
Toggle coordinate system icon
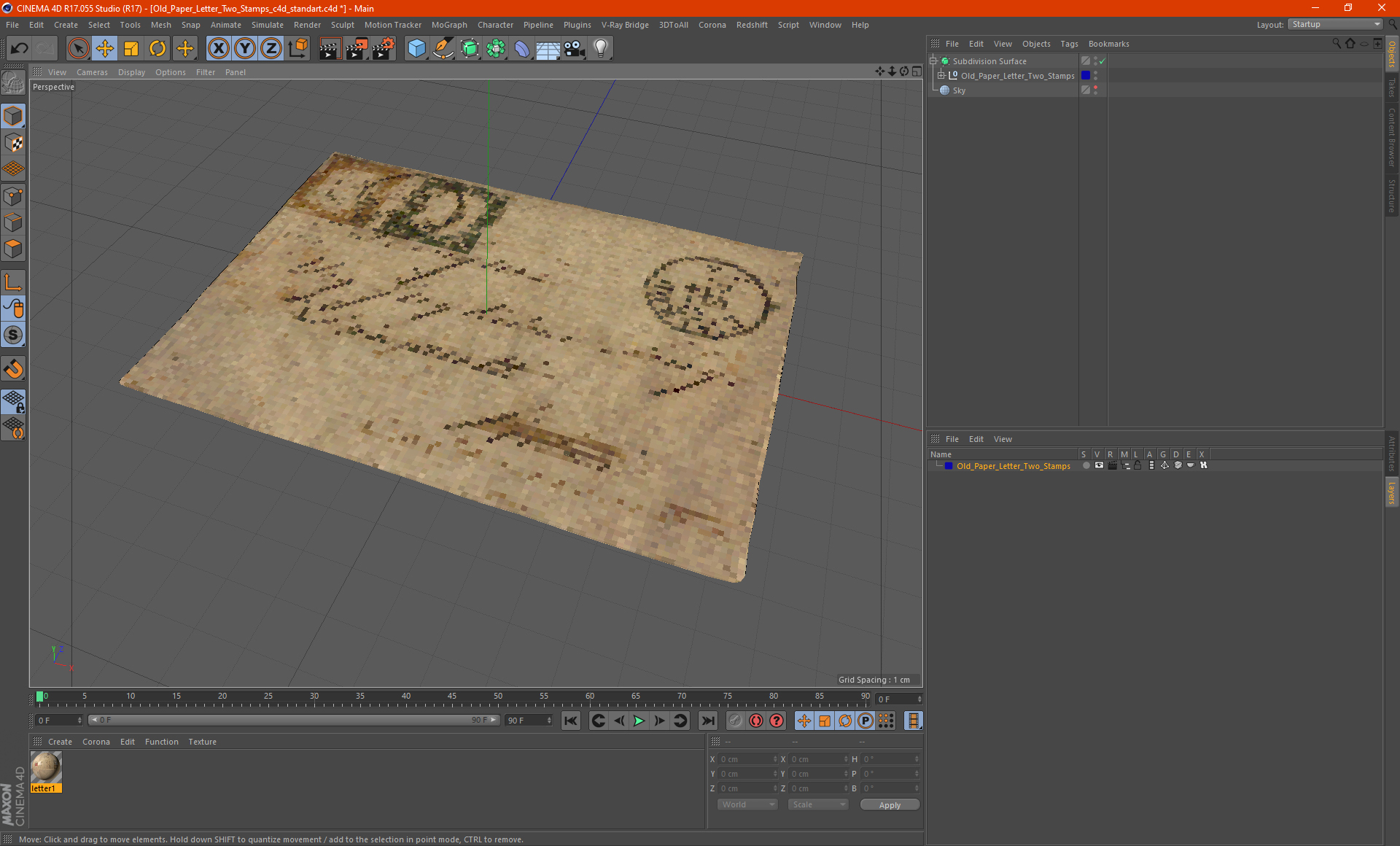(x=297, y=48)
